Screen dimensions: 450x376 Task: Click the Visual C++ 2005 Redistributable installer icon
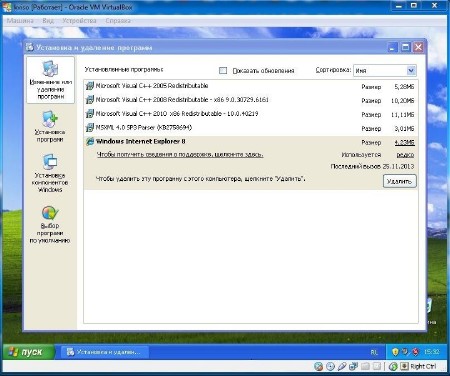pos(90,86)
